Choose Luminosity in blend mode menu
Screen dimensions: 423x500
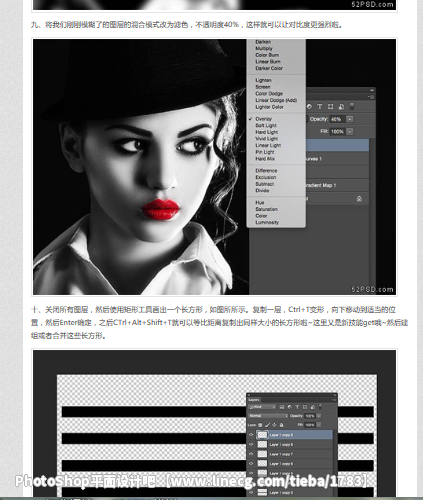click(x=267, y=222)
